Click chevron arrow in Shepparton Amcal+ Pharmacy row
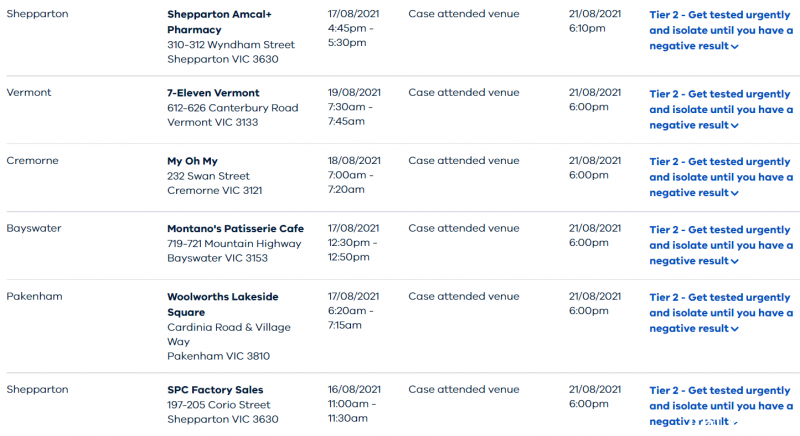 coord(735,46)
